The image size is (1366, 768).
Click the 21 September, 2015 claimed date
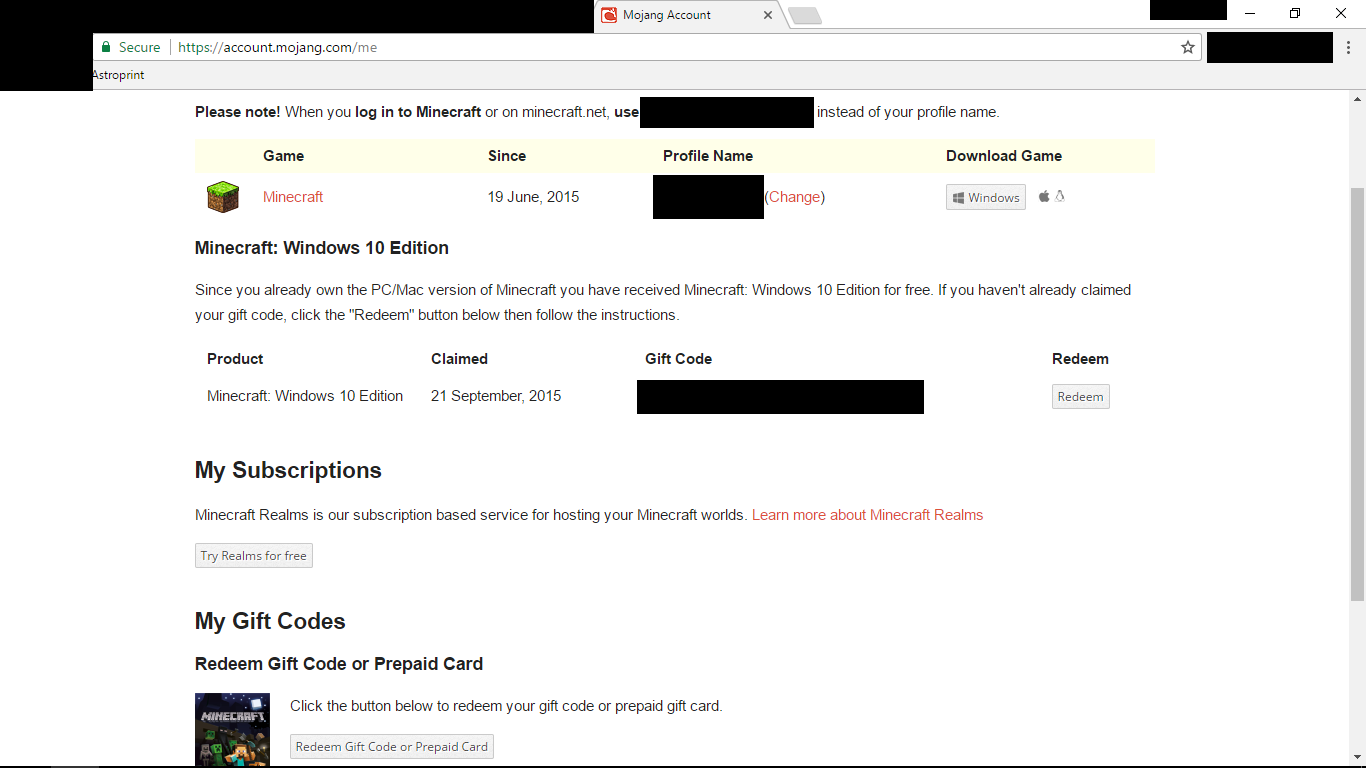pyautogui.click(x=496, y=396)
